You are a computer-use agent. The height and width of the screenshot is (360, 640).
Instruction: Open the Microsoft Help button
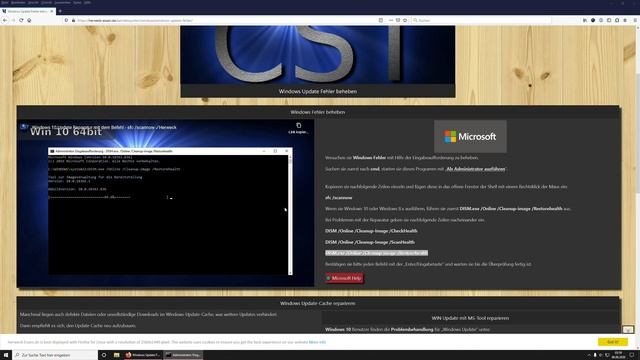tap(344, 278)
